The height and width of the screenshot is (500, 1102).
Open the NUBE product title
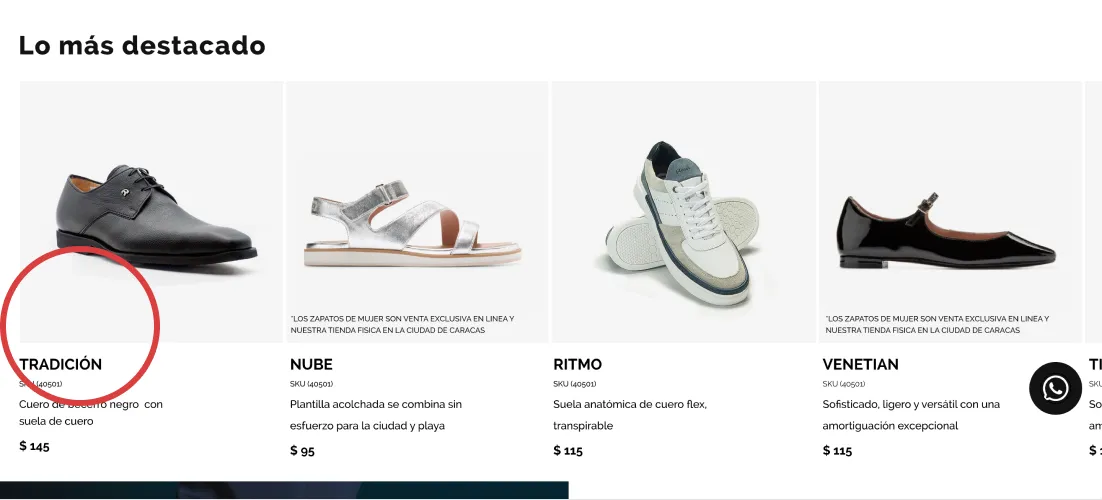[311, 364]
